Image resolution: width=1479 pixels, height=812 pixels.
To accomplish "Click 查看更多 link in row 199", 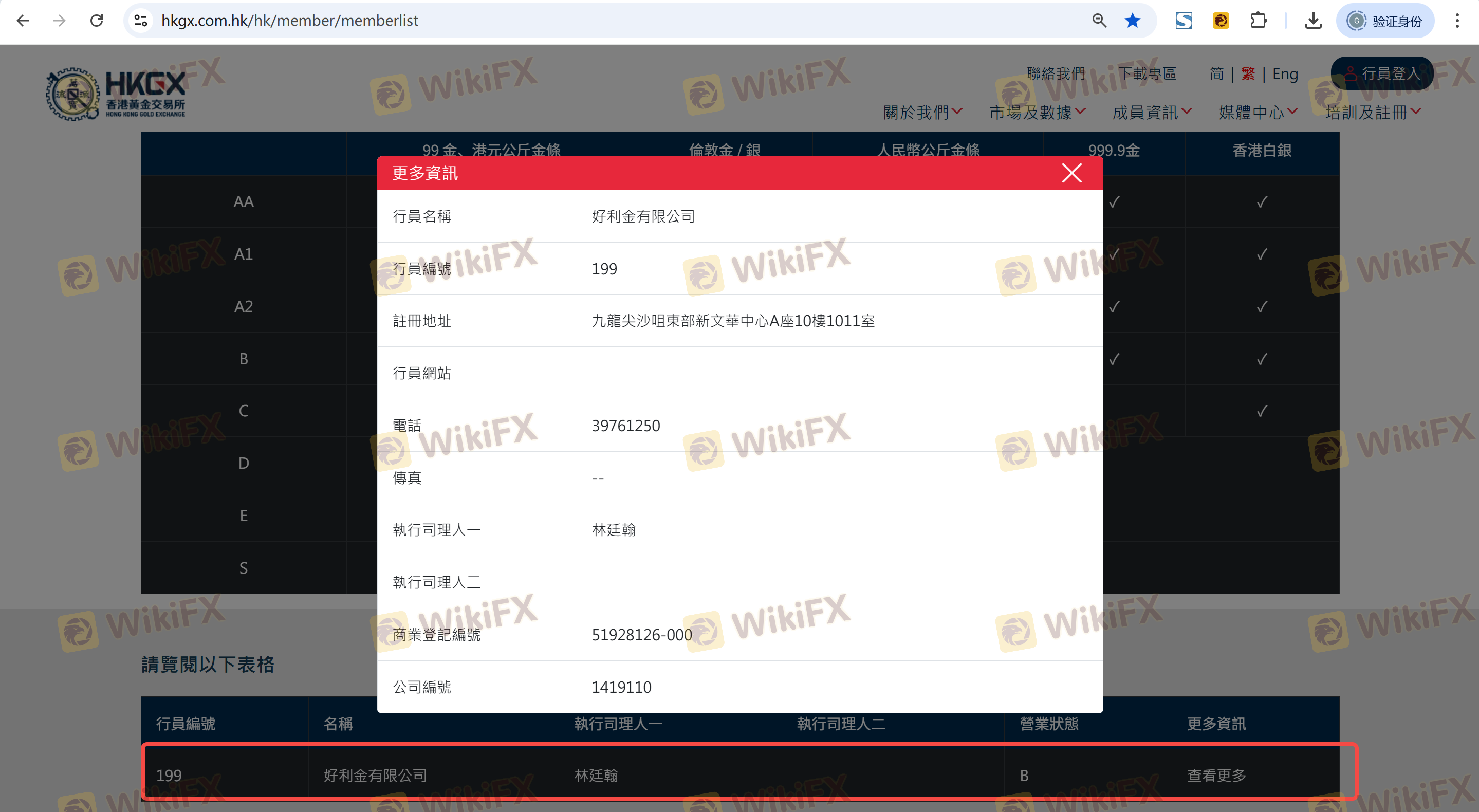I will [x=1216, y=775].
